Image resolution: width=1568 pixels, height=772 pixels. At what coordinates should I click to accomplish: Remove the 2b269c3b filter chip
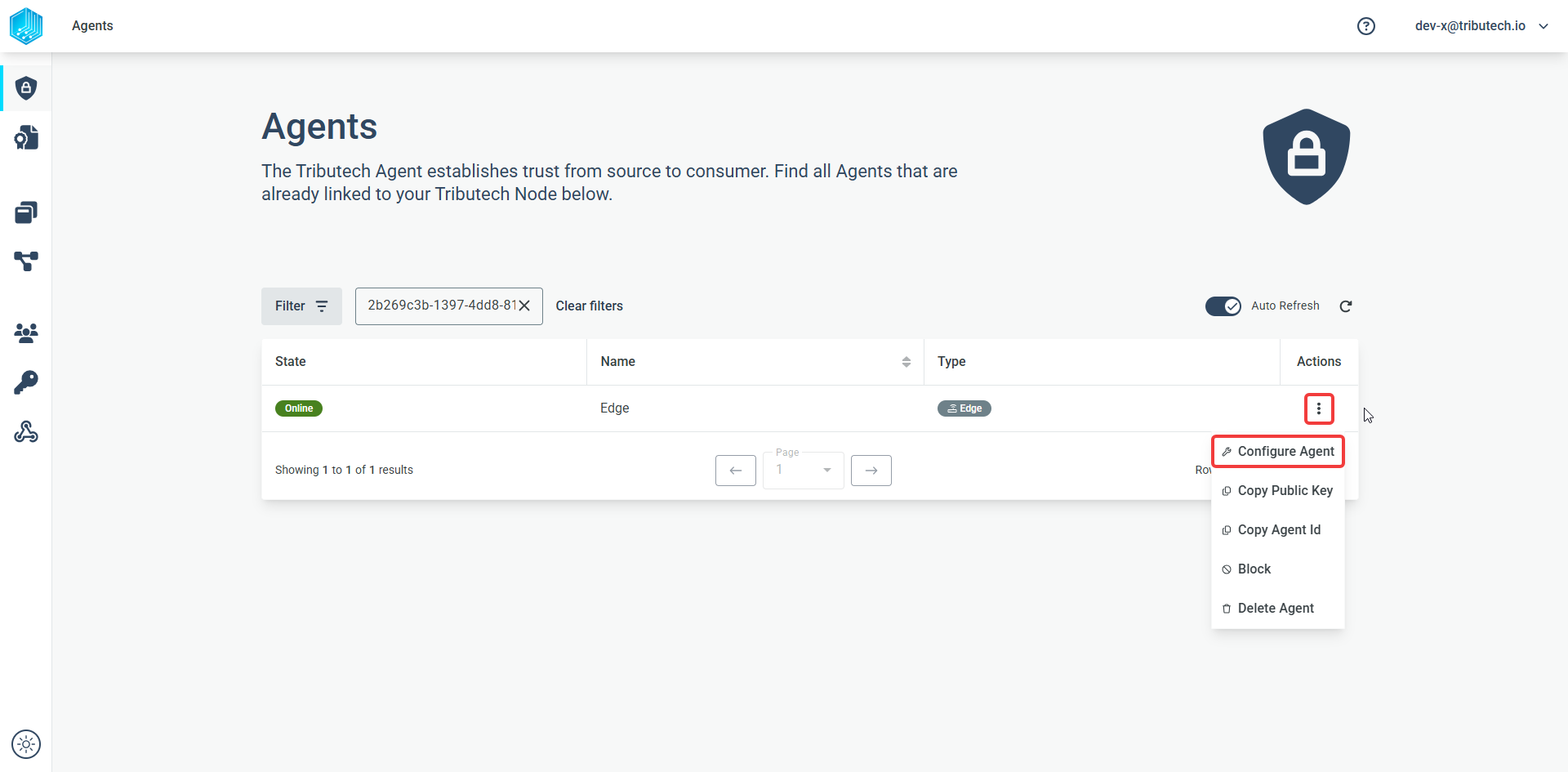coord(524,306)
